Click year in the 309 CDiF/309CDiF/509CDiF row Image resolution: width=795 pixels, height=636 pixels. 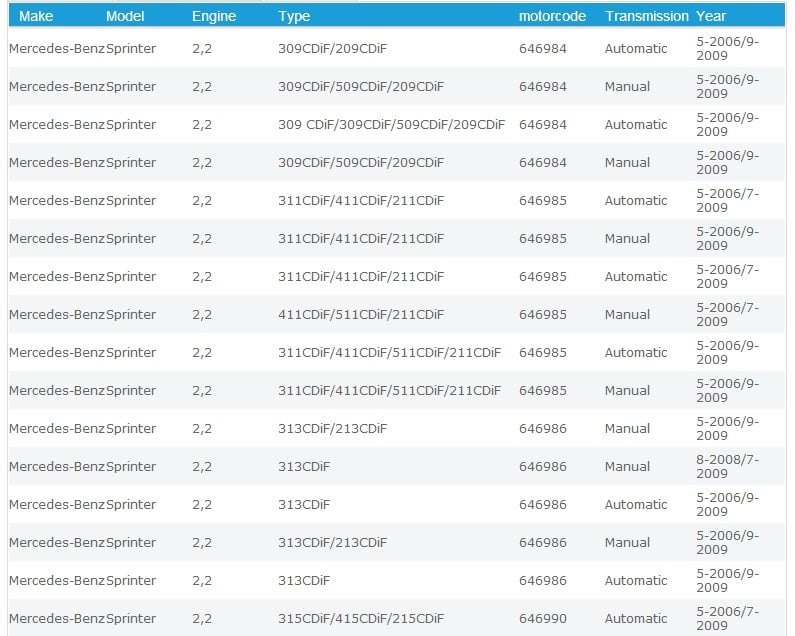point(727,125)
